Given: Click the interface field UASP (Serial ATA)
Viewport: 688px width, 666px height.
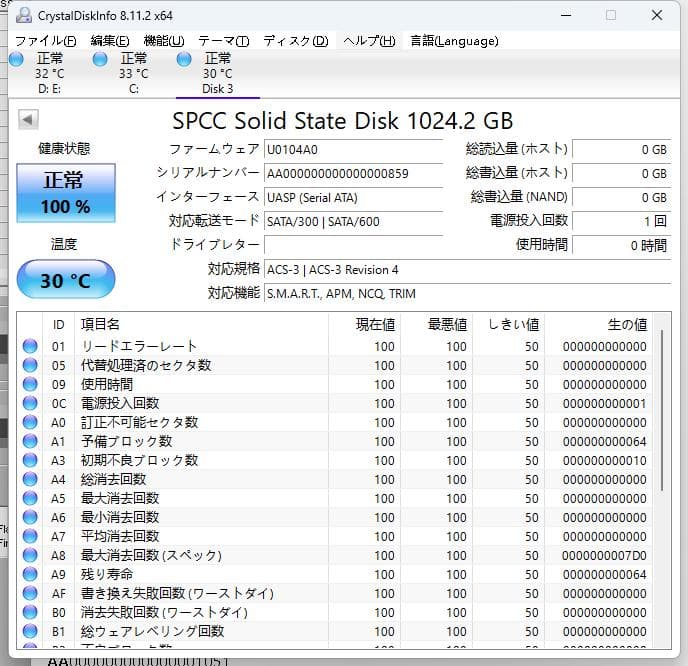Looking at the screenshot, I should 353,198.
